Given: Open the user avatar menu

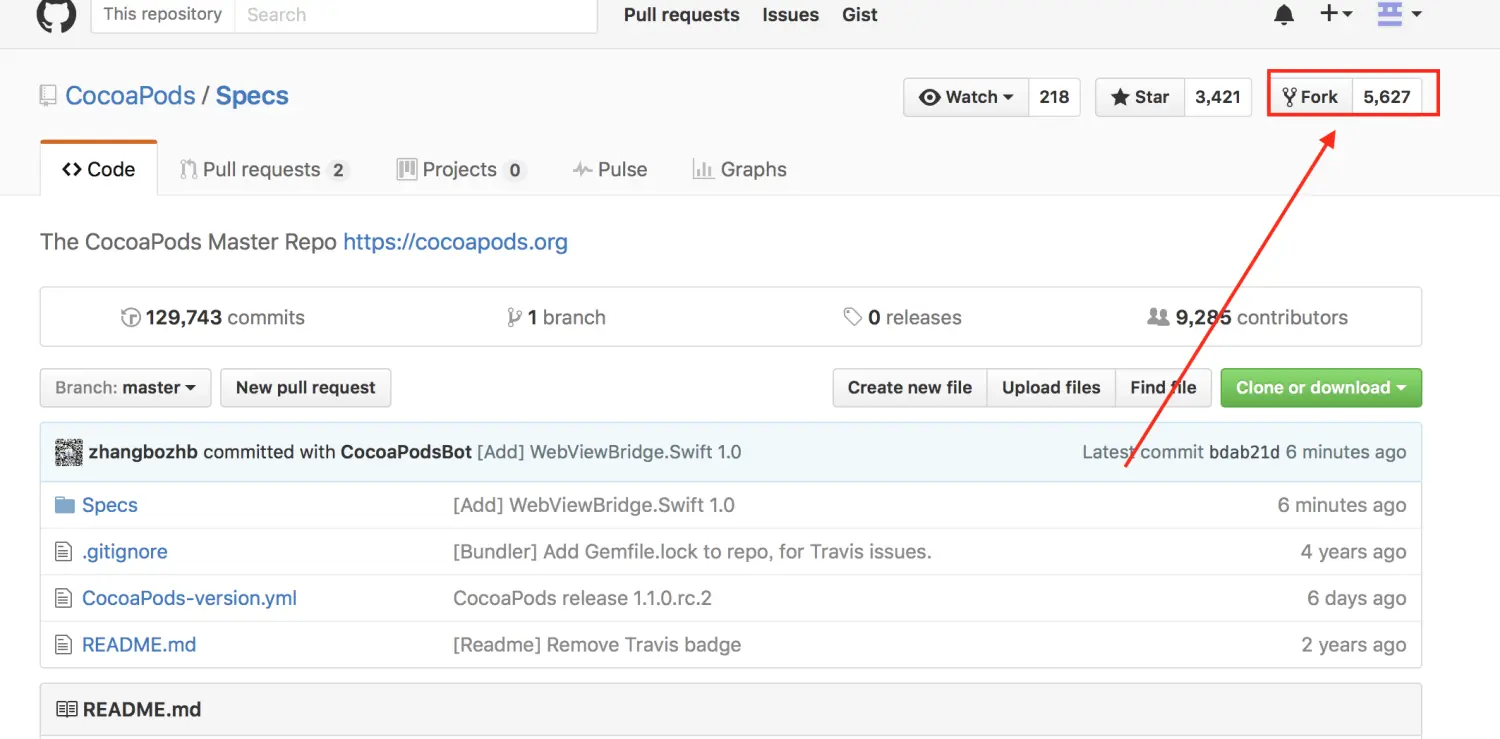Looking at the screenshot, I should [x=1399, y=14].
